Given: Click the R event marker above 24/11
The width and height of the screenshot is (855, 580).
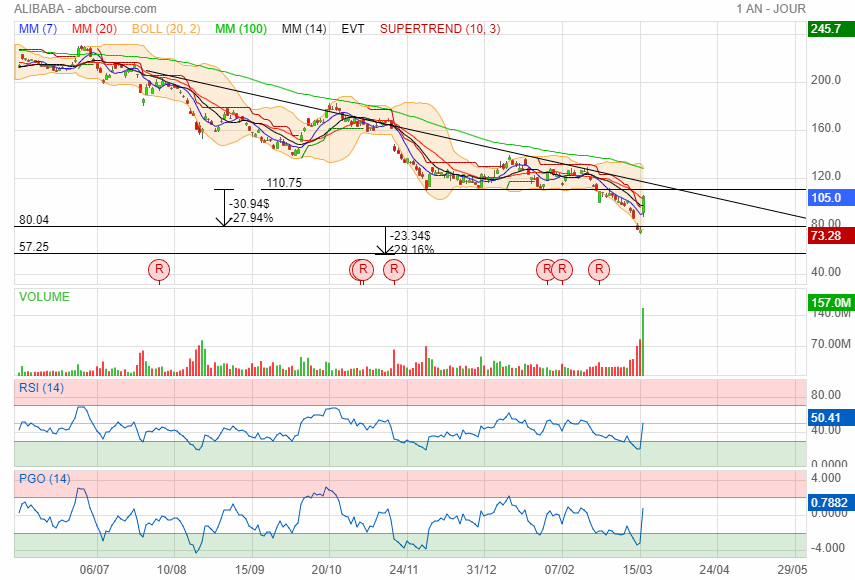Looking at the screenshot, I should (394, 269).
